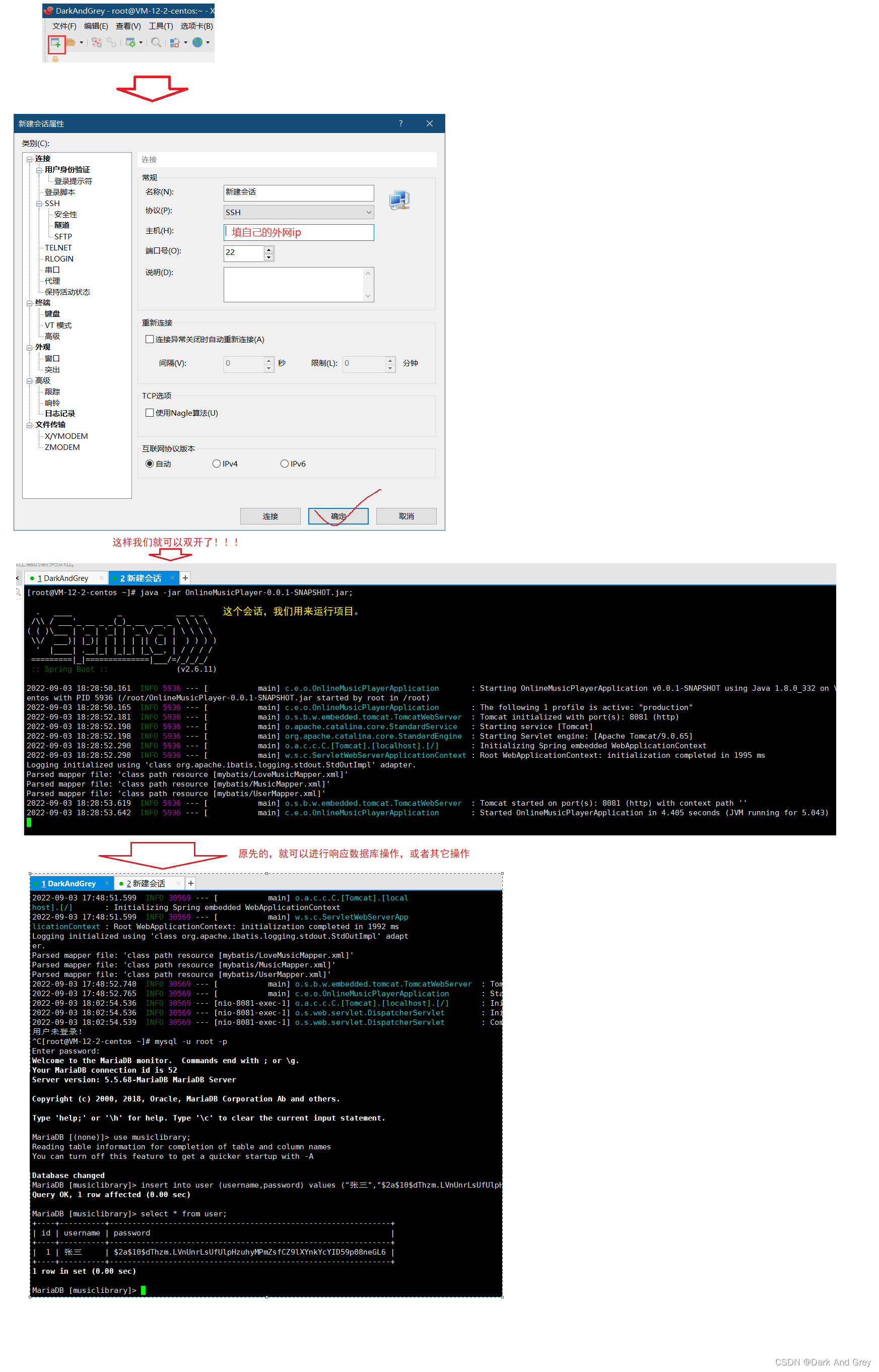Select 登录提示符 in the category tree
The image size is (879, 1372).
click(x=73, y=181)
